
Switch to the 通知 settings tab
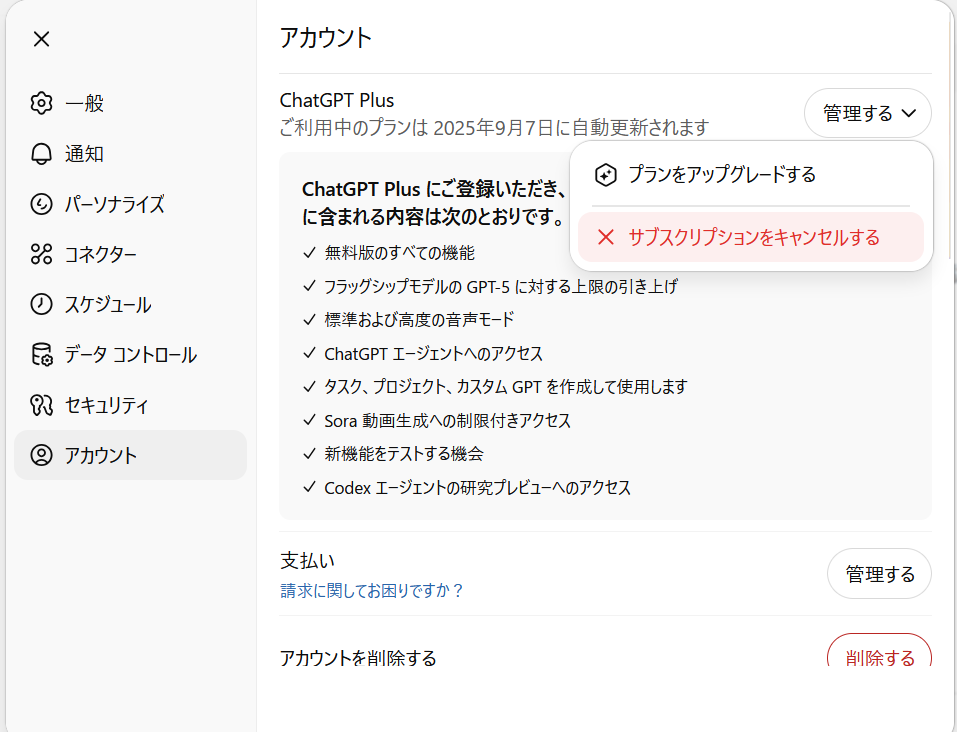[131, 154]
